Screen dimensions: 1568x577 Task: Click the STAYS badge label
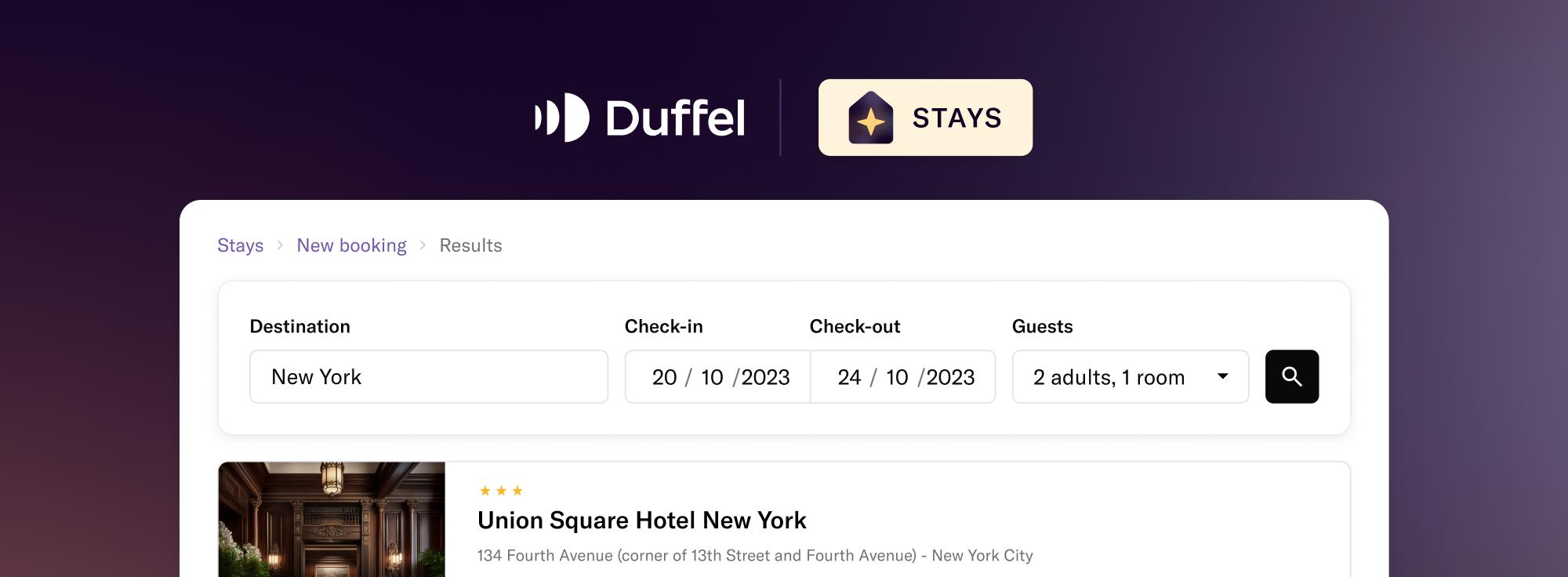(956, 118)
